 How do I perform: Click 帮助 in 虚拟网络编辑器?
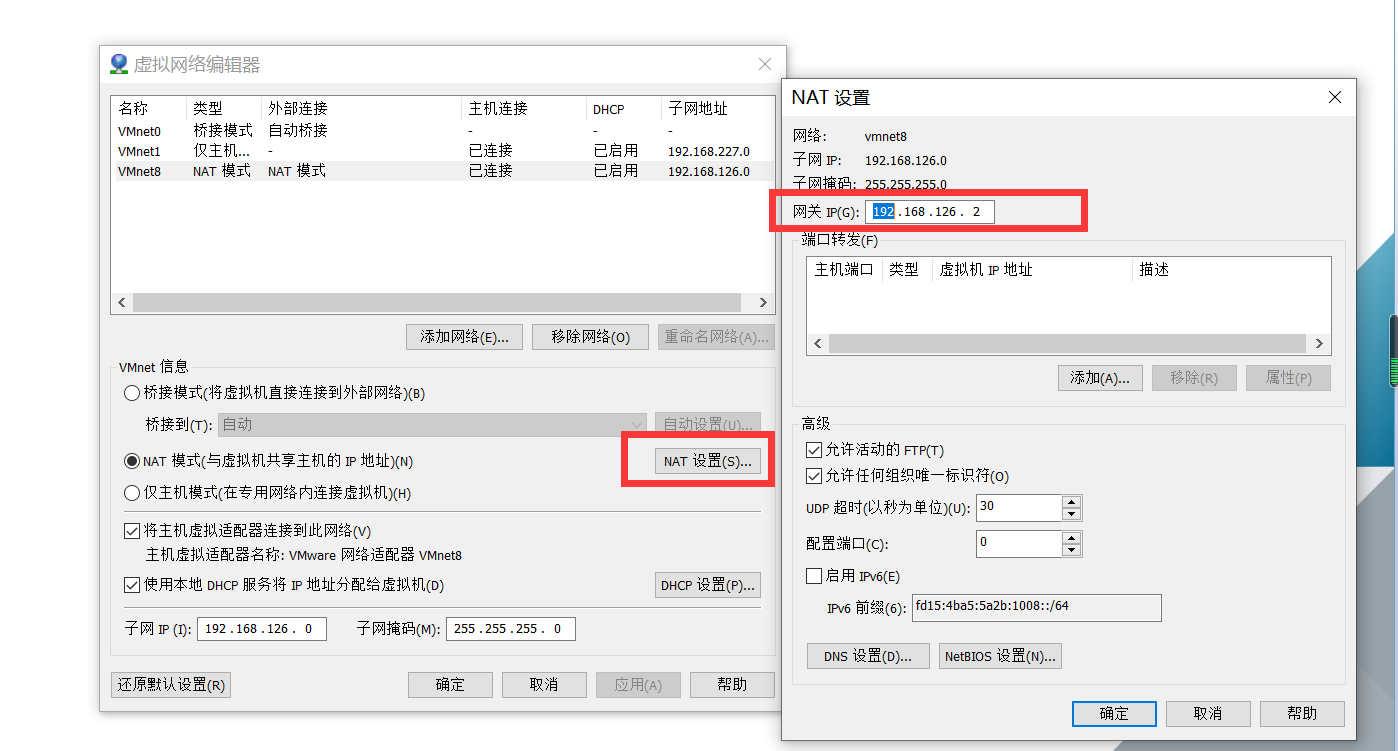[x=732, y=685]
